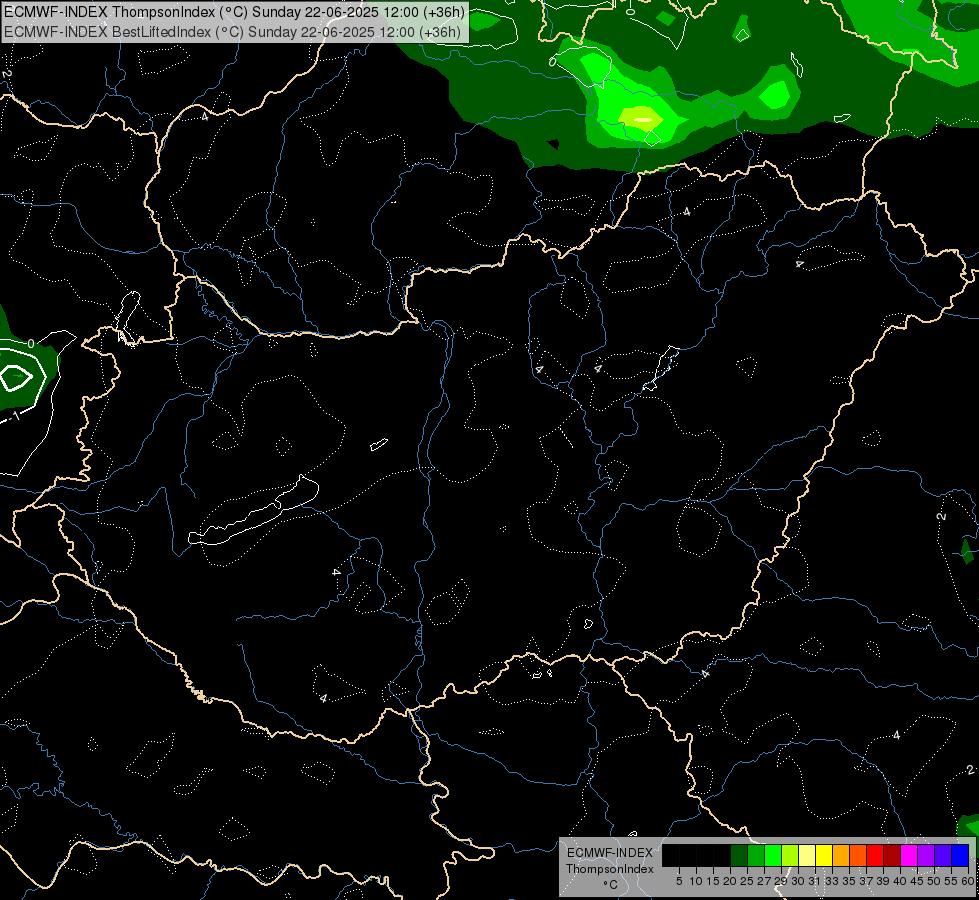Select the magenta 40–45 legend swatch

coord(909,855)
